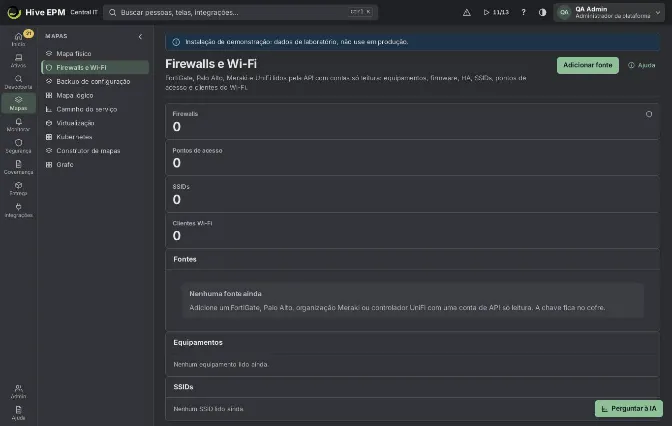Screen dimensions: 672x426
Task: Click the Nenhuma fonte ainda message
Action: click(x=225, y=294)
